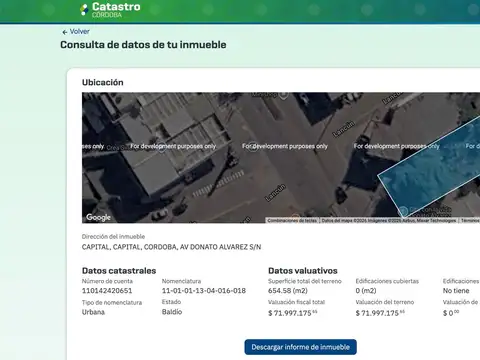
Task: Click the Ubicación section heading
Action: 103,82
